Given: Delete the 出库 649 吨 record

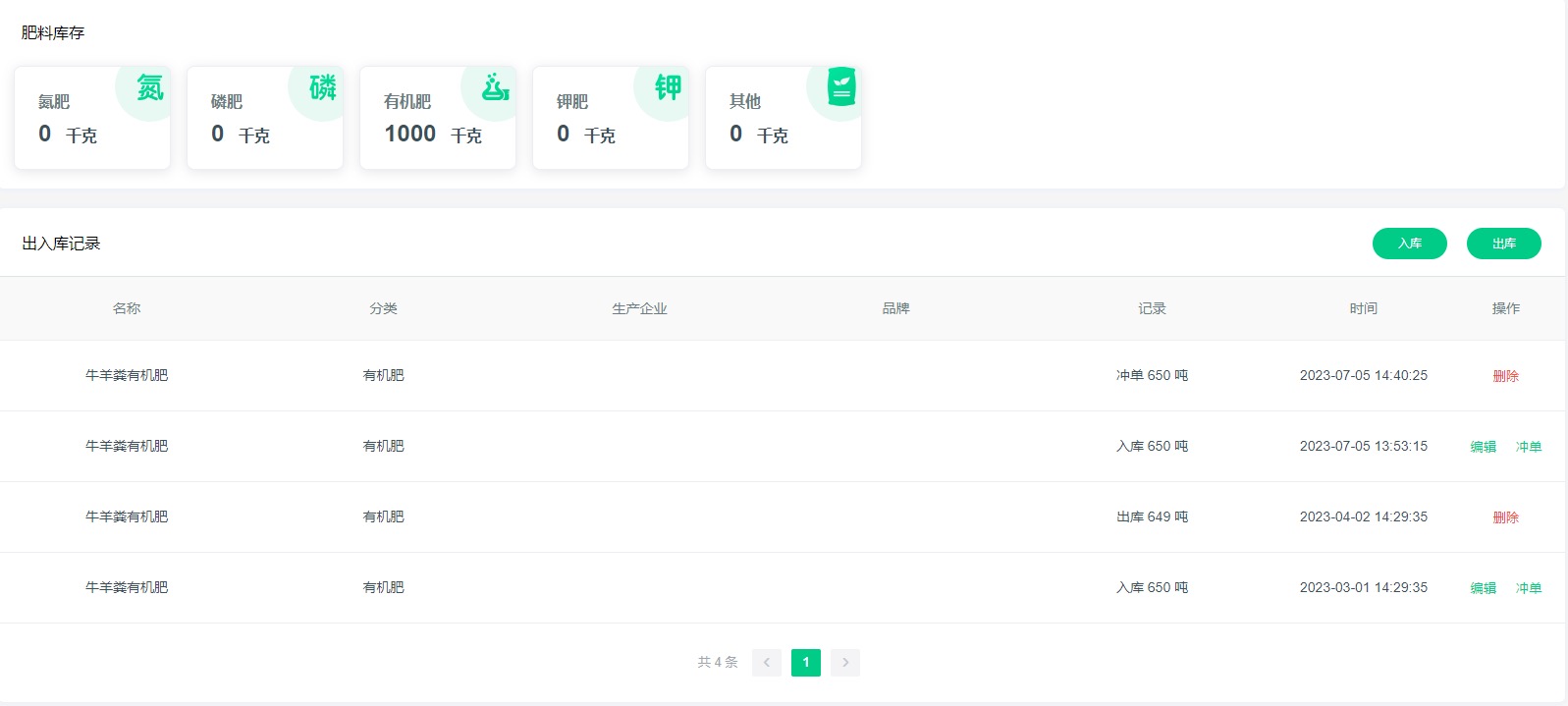Looking at the screenshot, I should coord(1505,517).
